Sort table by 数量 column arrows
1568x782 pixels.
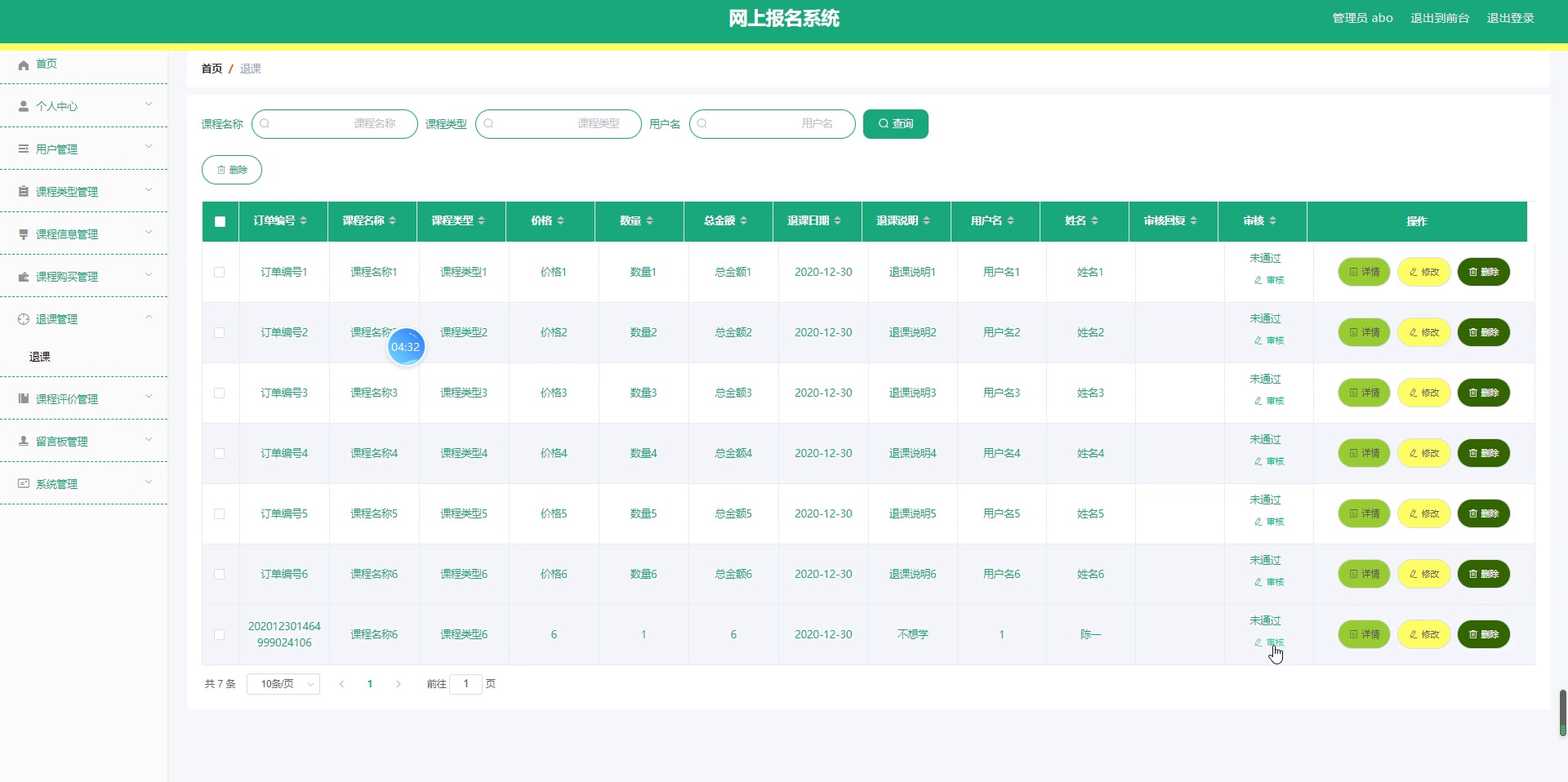(x=650, y=221)
